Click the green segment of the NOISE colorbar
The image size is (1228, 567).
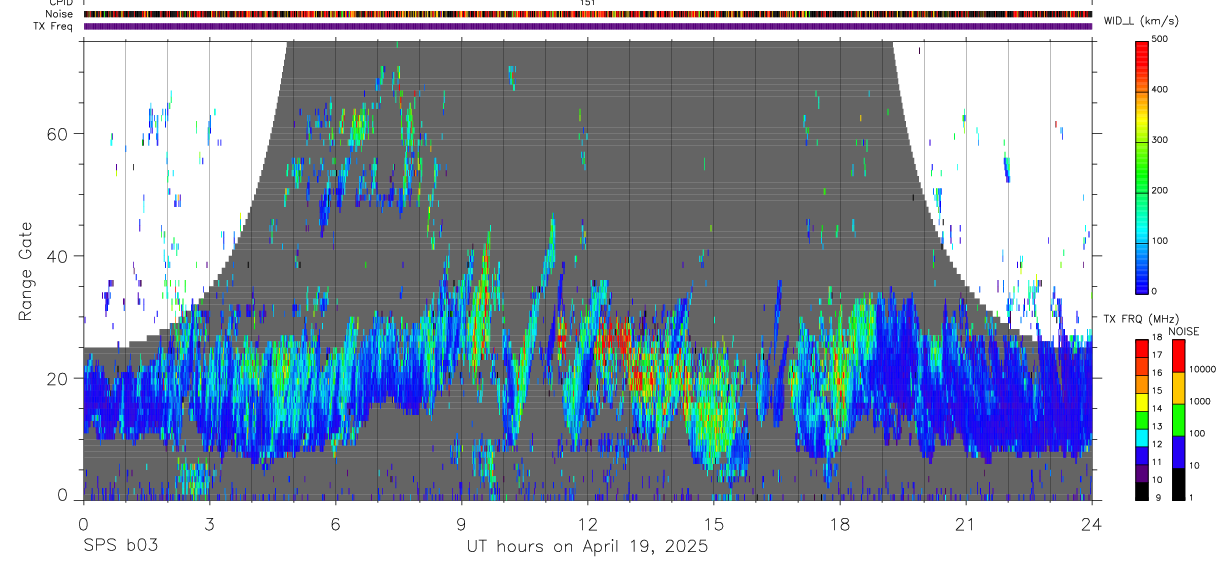1178,420
